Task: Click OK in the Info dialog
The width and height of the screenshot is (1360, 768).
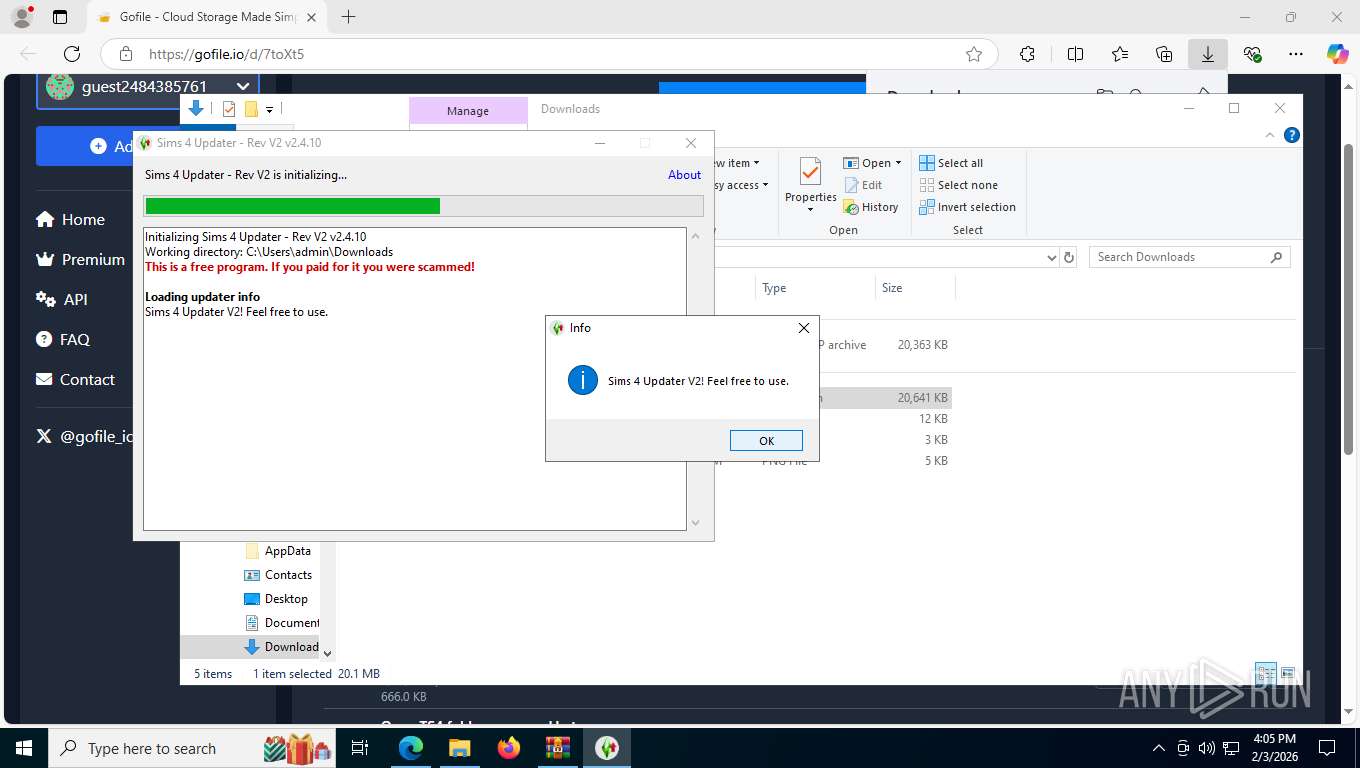Action: tap(766, 441)
